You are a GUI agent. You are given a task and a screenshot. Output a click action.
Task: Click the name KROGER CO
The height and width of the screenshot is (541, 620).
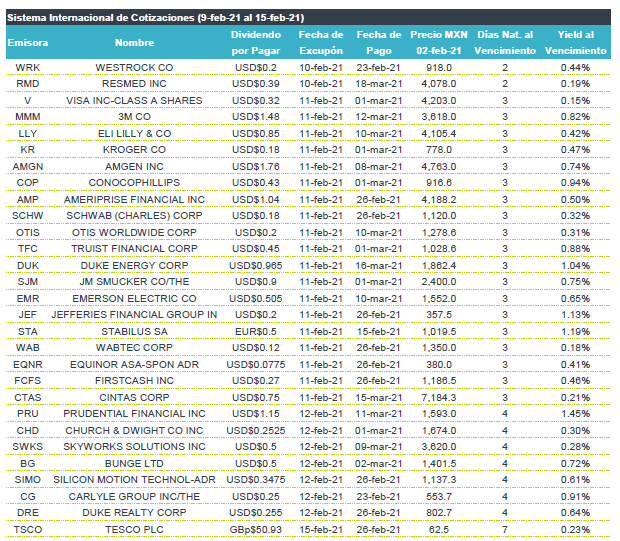click(x=134, y=150)
